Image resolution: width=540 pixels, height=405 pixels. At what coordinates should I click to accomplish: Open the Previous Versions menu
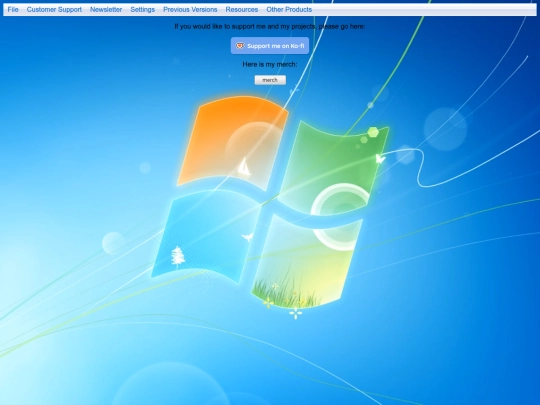click(x=190, y=10)
